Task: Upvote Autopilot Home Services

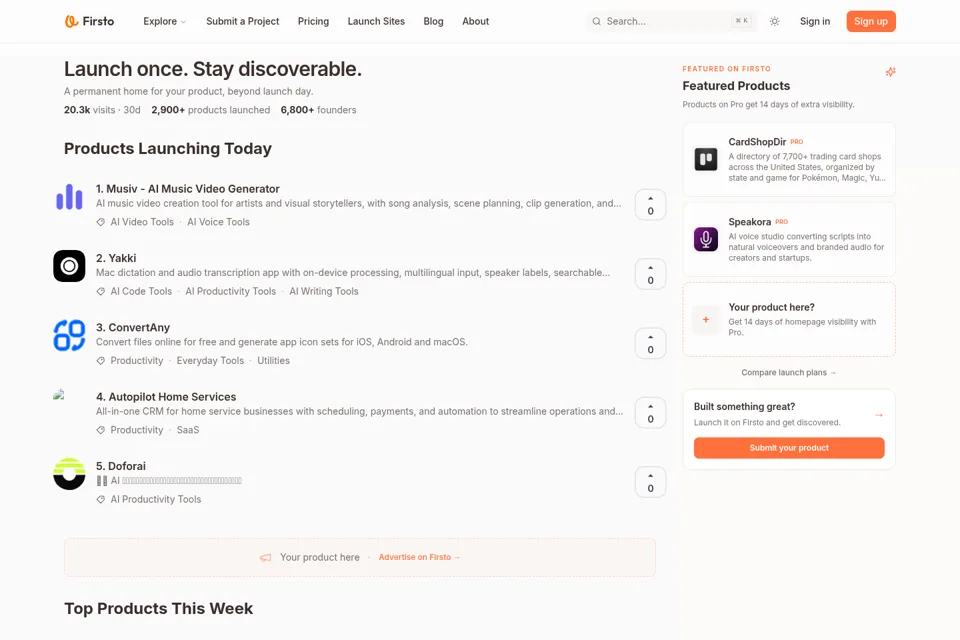Action: coord(650,412)
